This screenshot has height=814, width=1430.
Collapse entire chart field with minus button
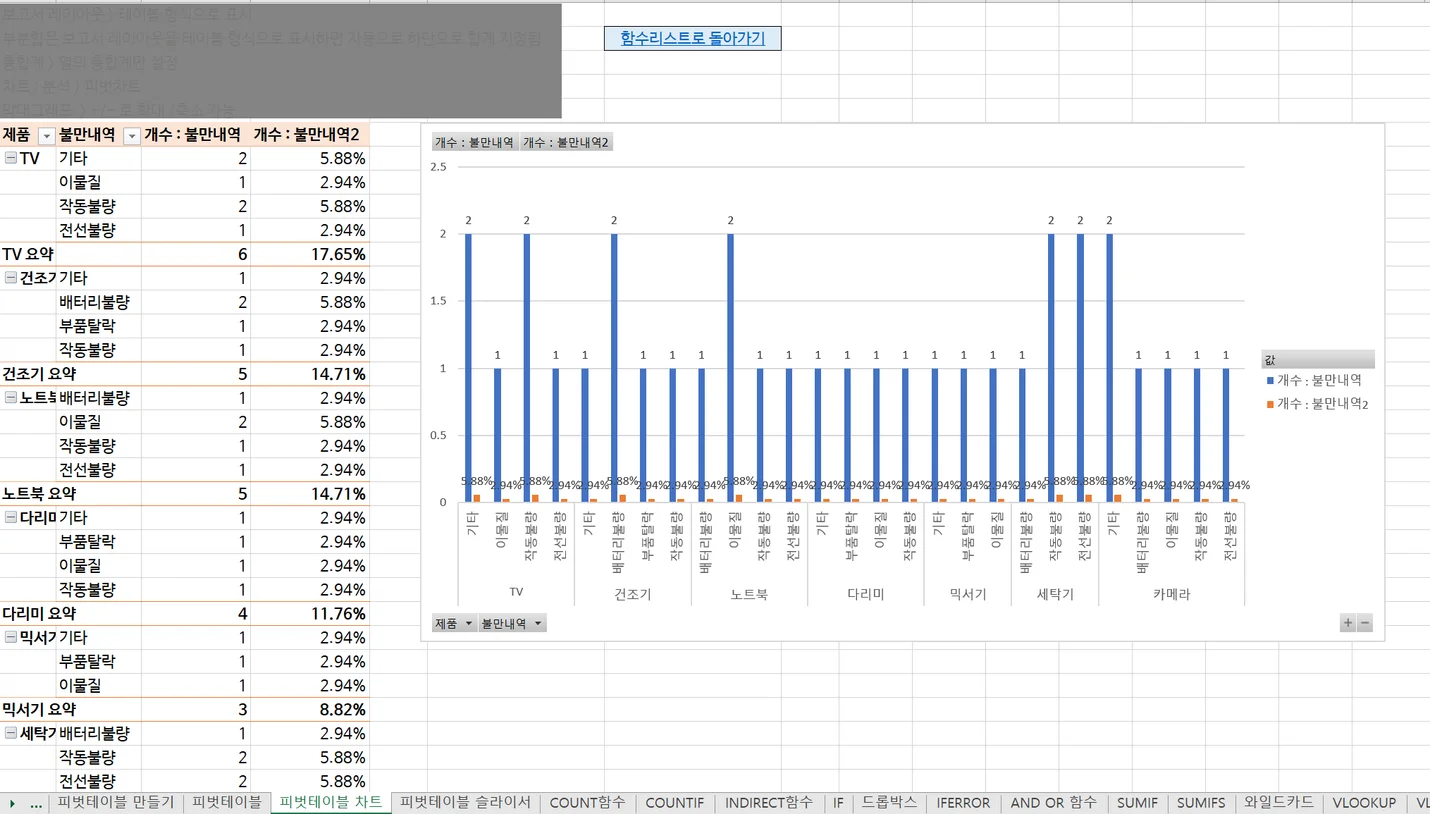click(x=1365, y=623)
